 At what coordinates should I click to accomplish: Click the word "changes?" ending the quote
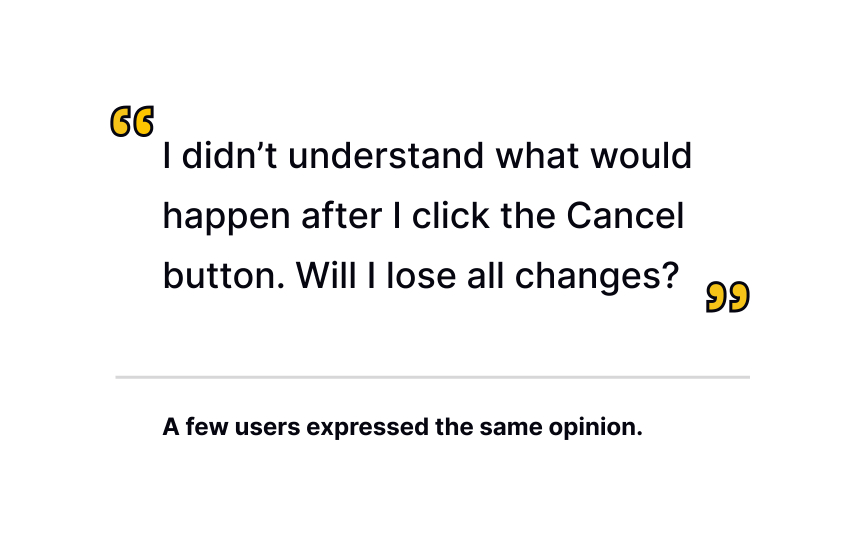coord(597,276)
